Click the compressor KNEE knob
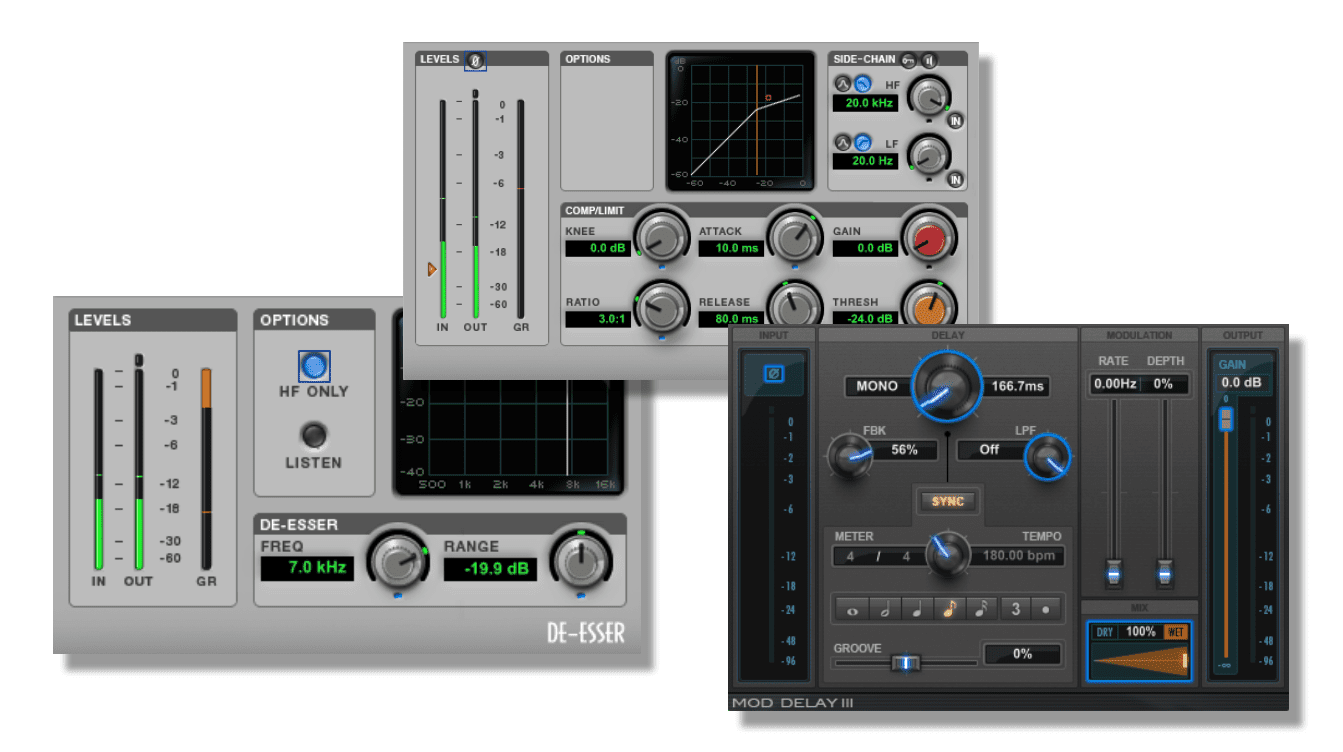Screen dimensions: 1343x752 (660, 238)
